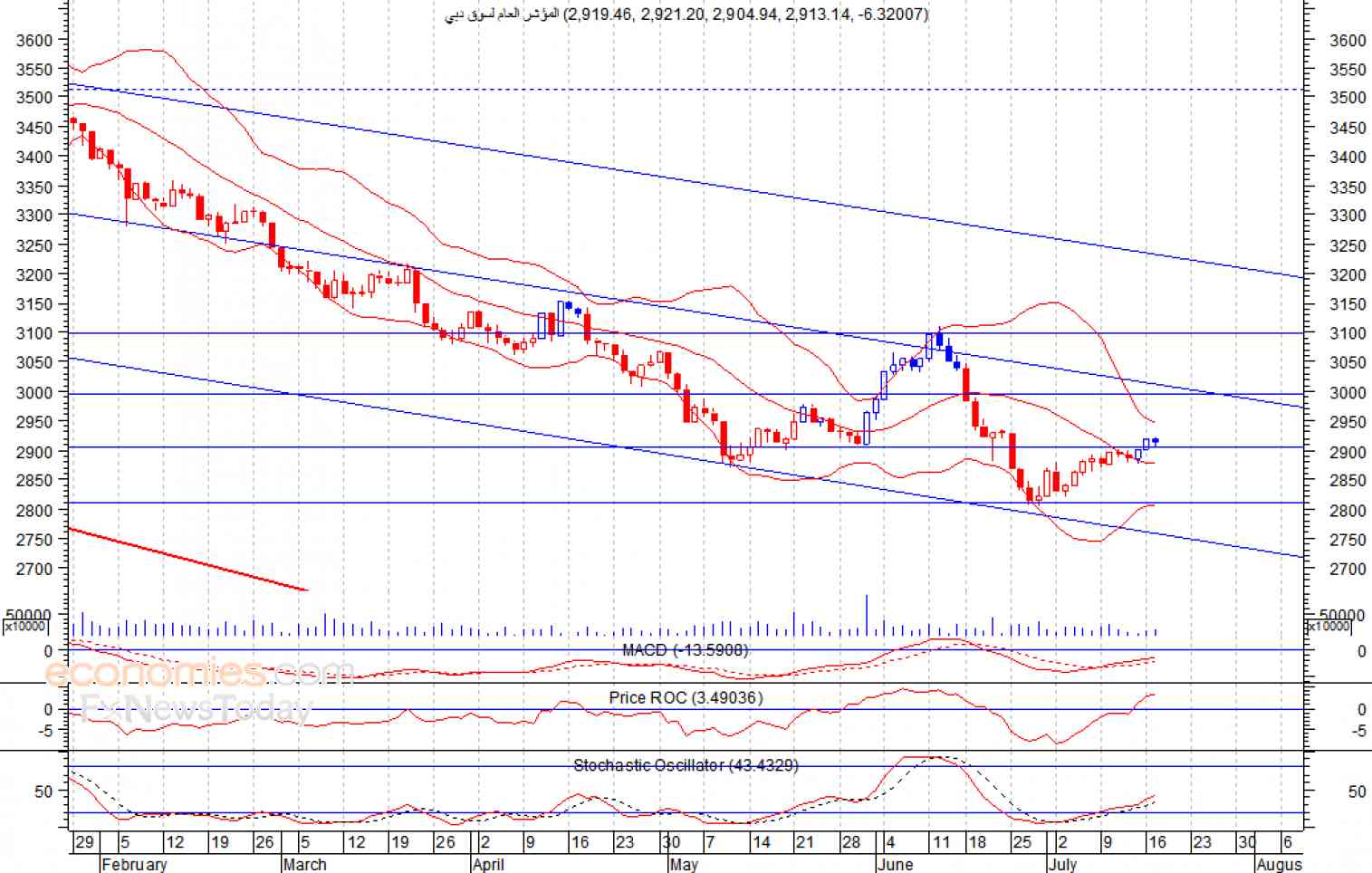This screenshot has width=1372, height=873.
Task: Click the June month label
Action: pyautogui.click(x=895, y=865)
